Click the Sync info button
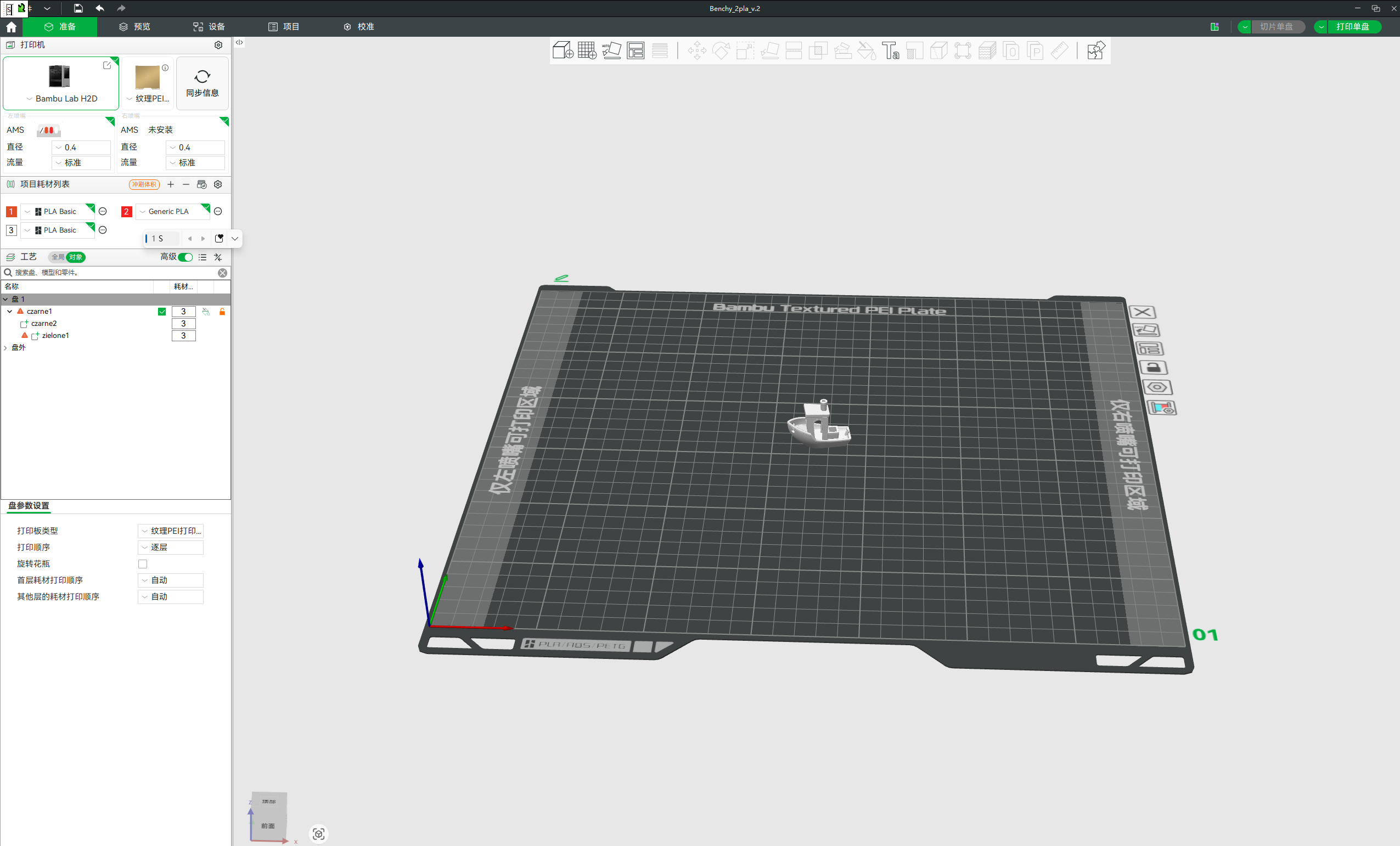 click(x=203, y=83)
